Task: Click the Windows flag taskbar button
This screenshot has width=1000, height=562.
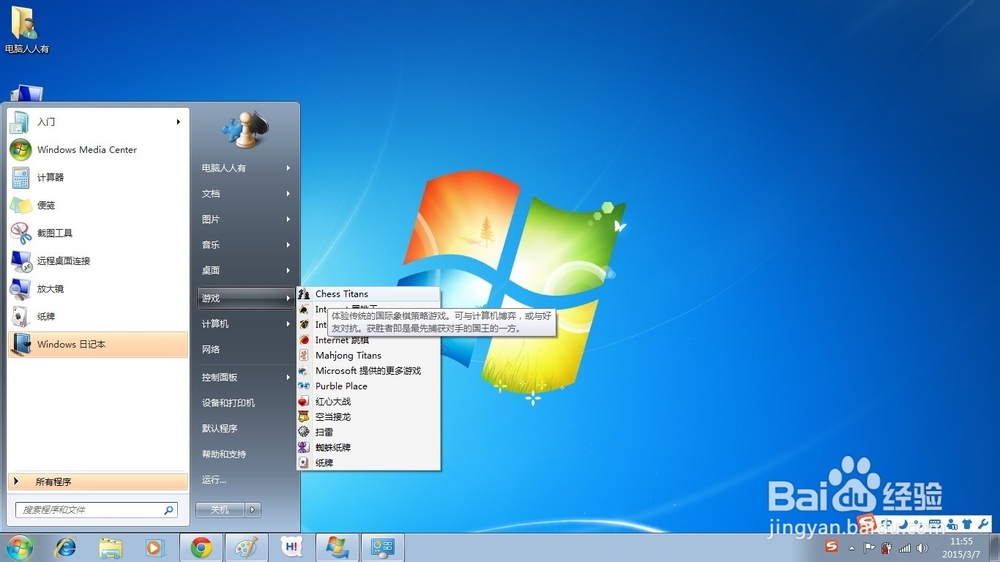Action: pos(337,548)
